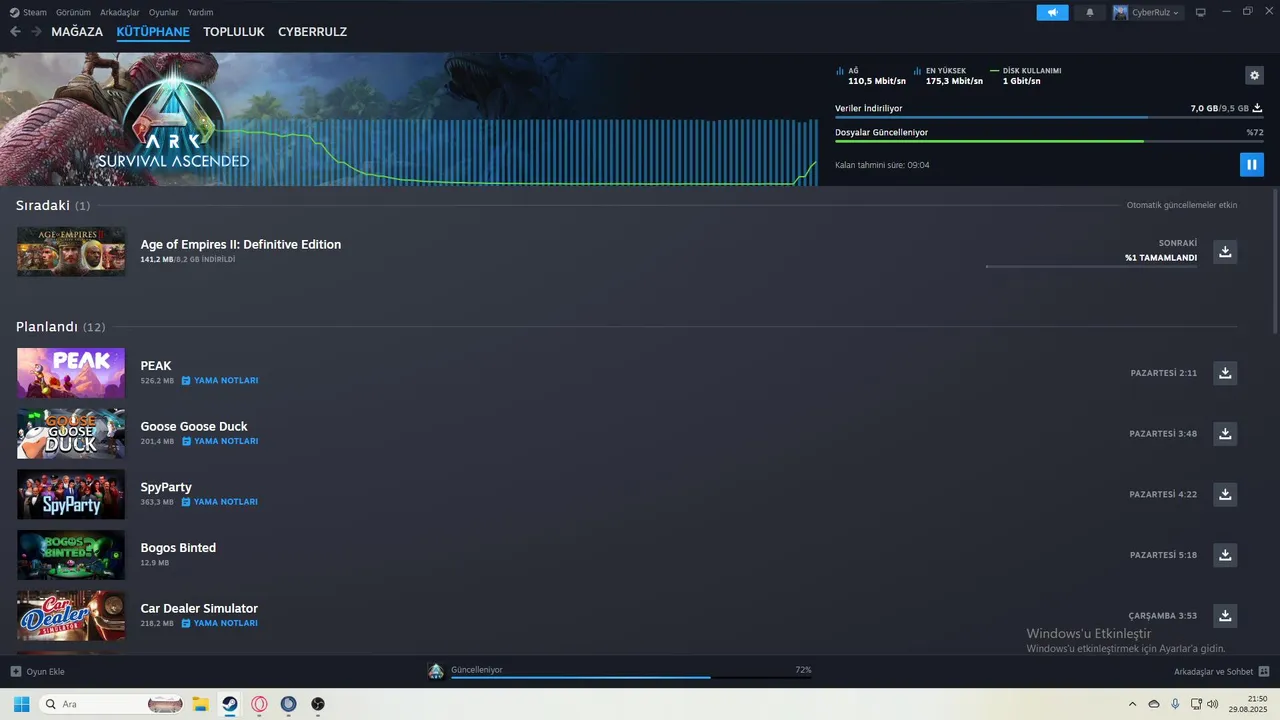1280x720 pixels.
Task: Download PEAK update now
Action: [1225, 373]
